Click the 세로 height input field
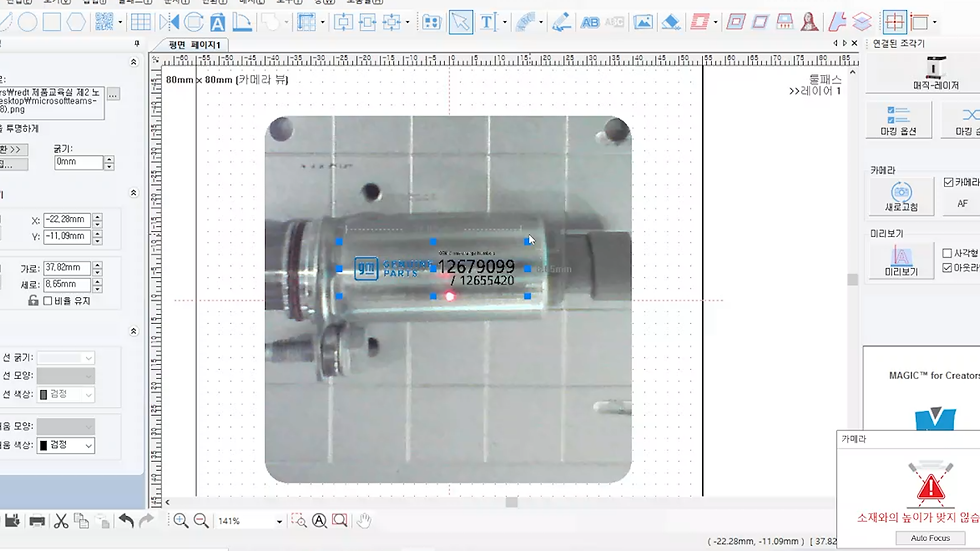This screenshot has width=980, height=551. pos(67,284)
